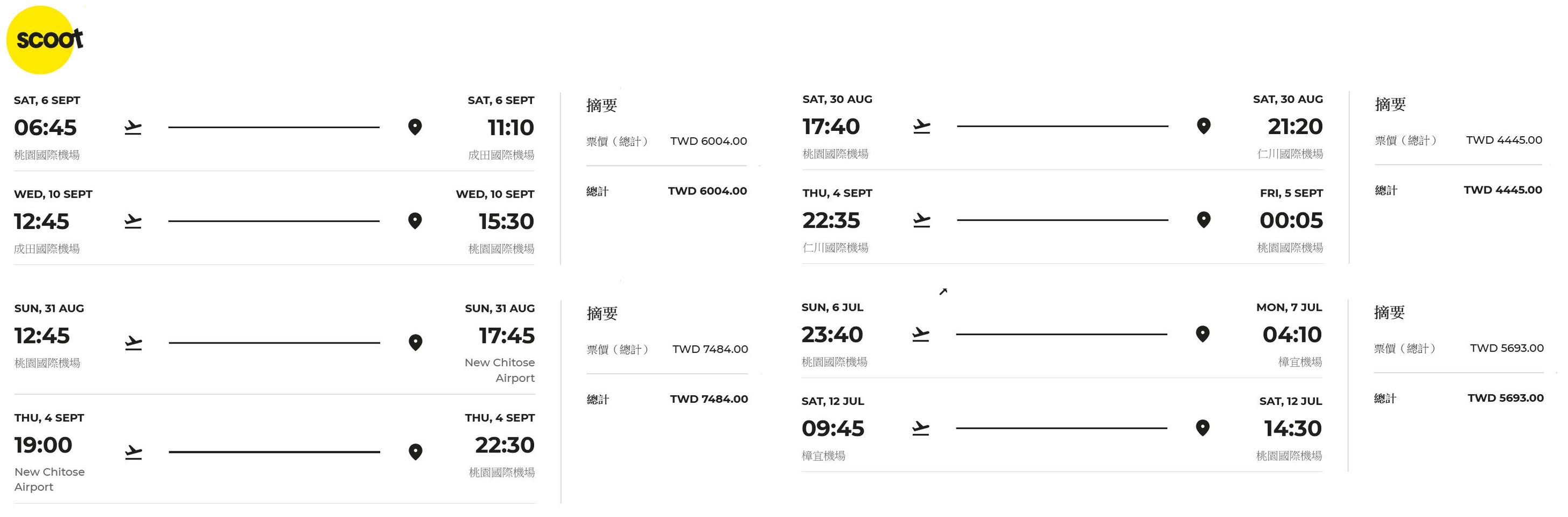Click the plane icon beside 19:00 departure
The width and height of the screenshot is (1568, 517).
click(x=134, y=452)
